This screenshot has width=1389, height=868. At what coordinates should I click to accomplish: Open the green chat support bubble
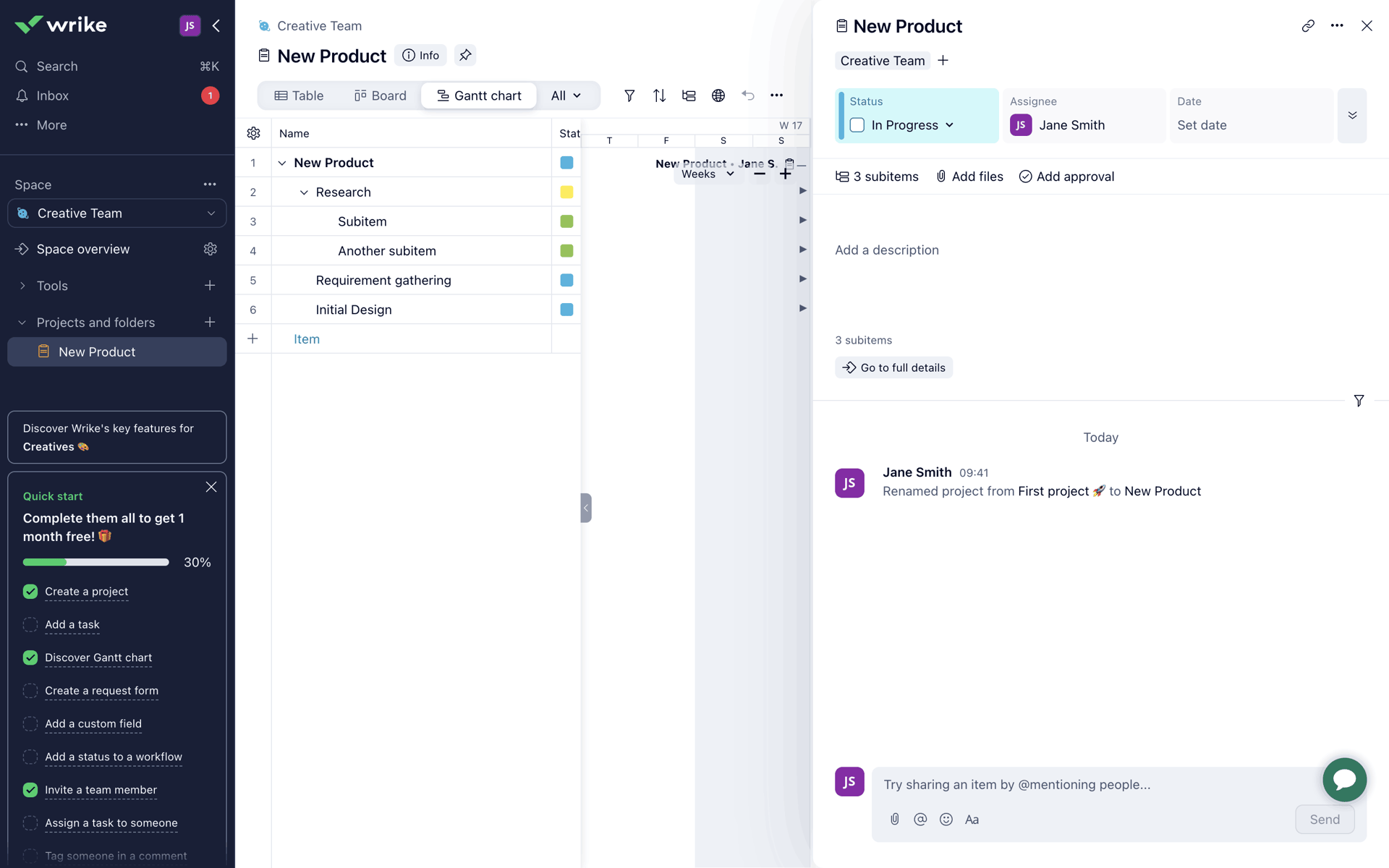coord(1344,779)
